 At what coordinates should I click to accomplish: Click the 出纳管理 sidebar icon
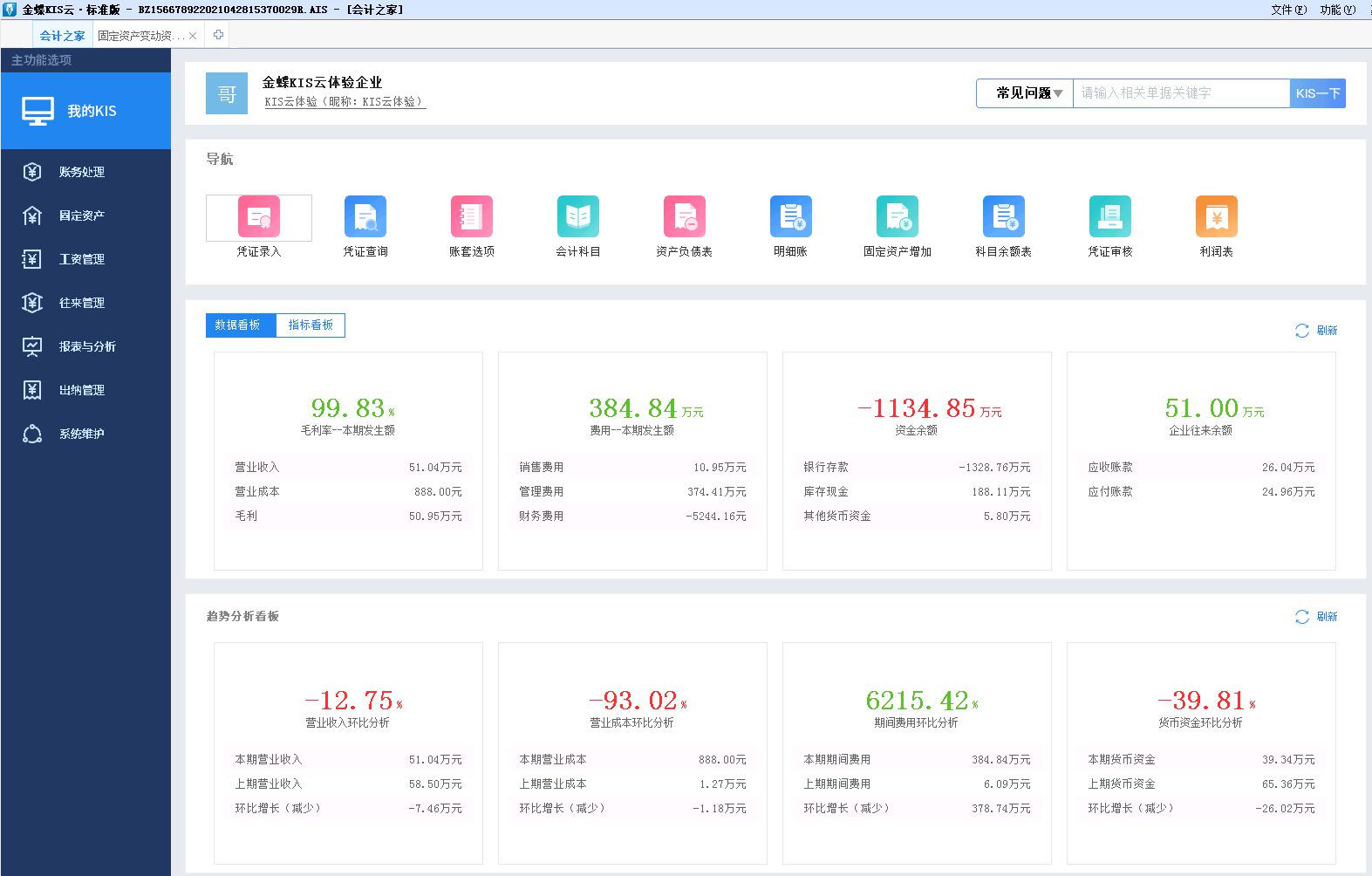click(x=32, y=390)
